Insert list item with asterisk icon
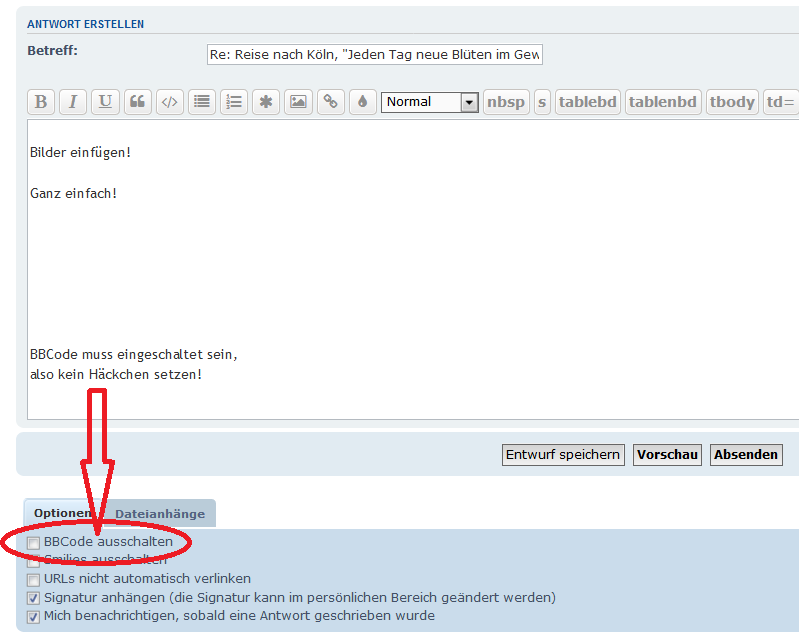Screen dimensions: 799x637 pyautogui.click(x=265, y=102)
